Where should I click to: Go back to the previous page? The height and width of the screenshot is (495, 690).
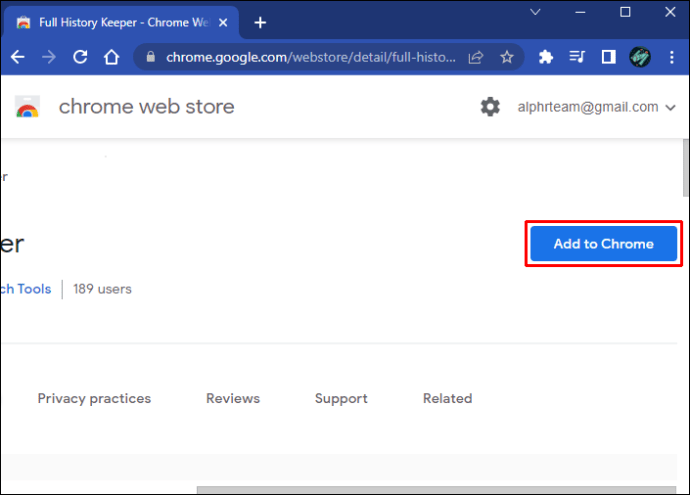[18, 57]
